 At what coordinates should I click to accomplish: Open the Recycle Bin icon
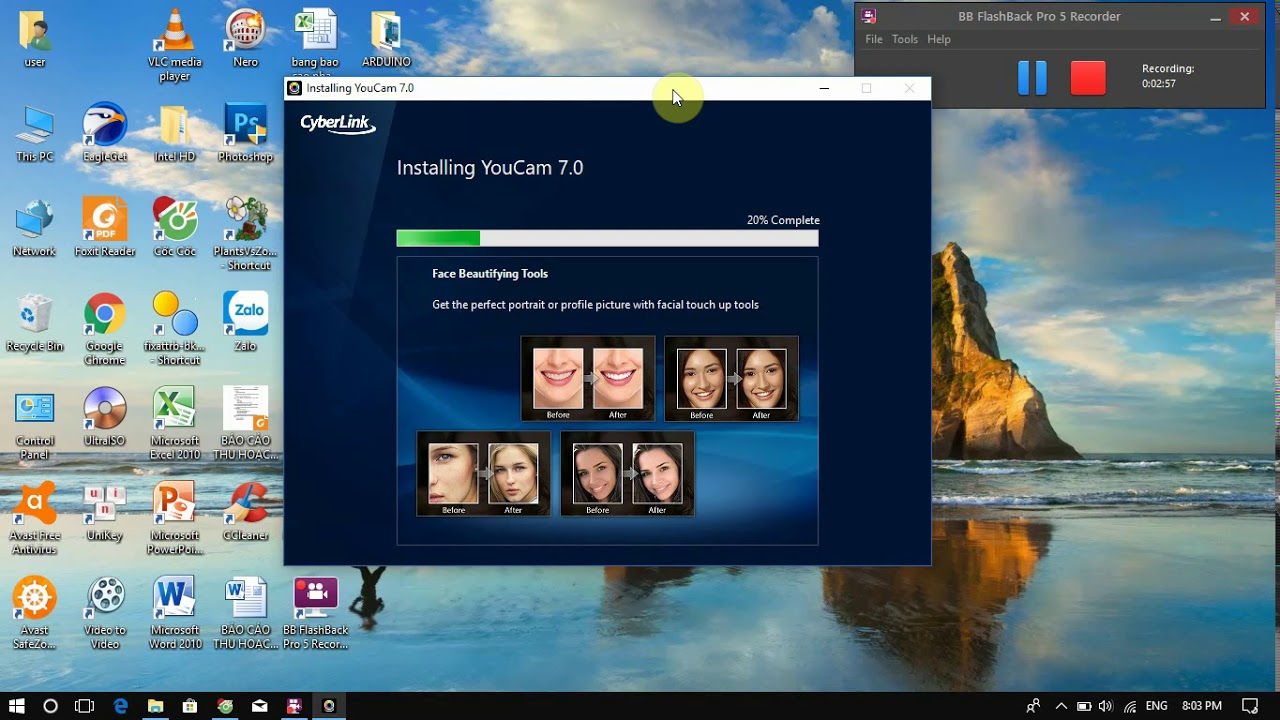(x=35, y=323)
